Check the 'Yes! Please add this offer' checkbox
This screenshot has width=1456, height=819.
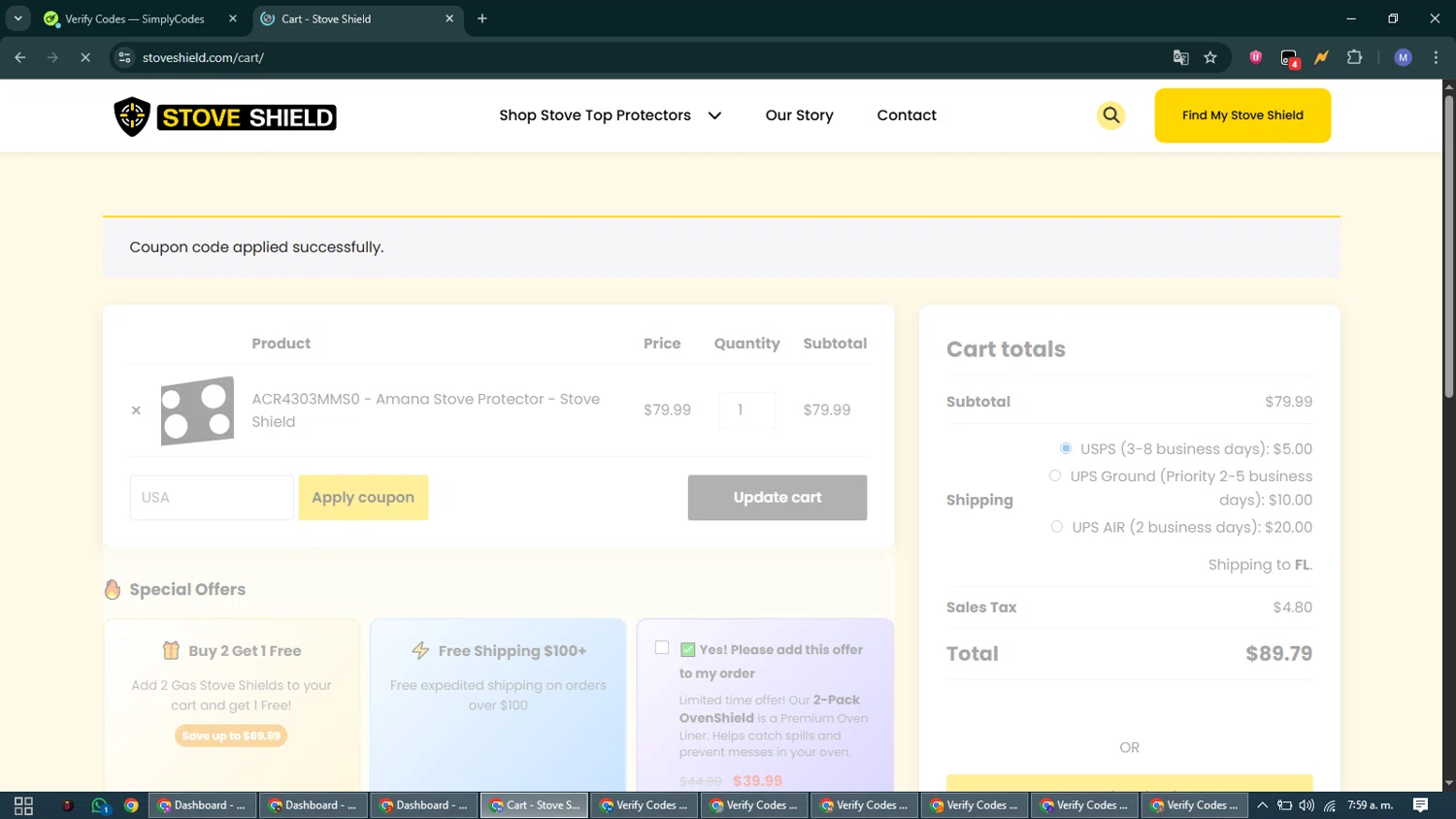coord(662,647)
